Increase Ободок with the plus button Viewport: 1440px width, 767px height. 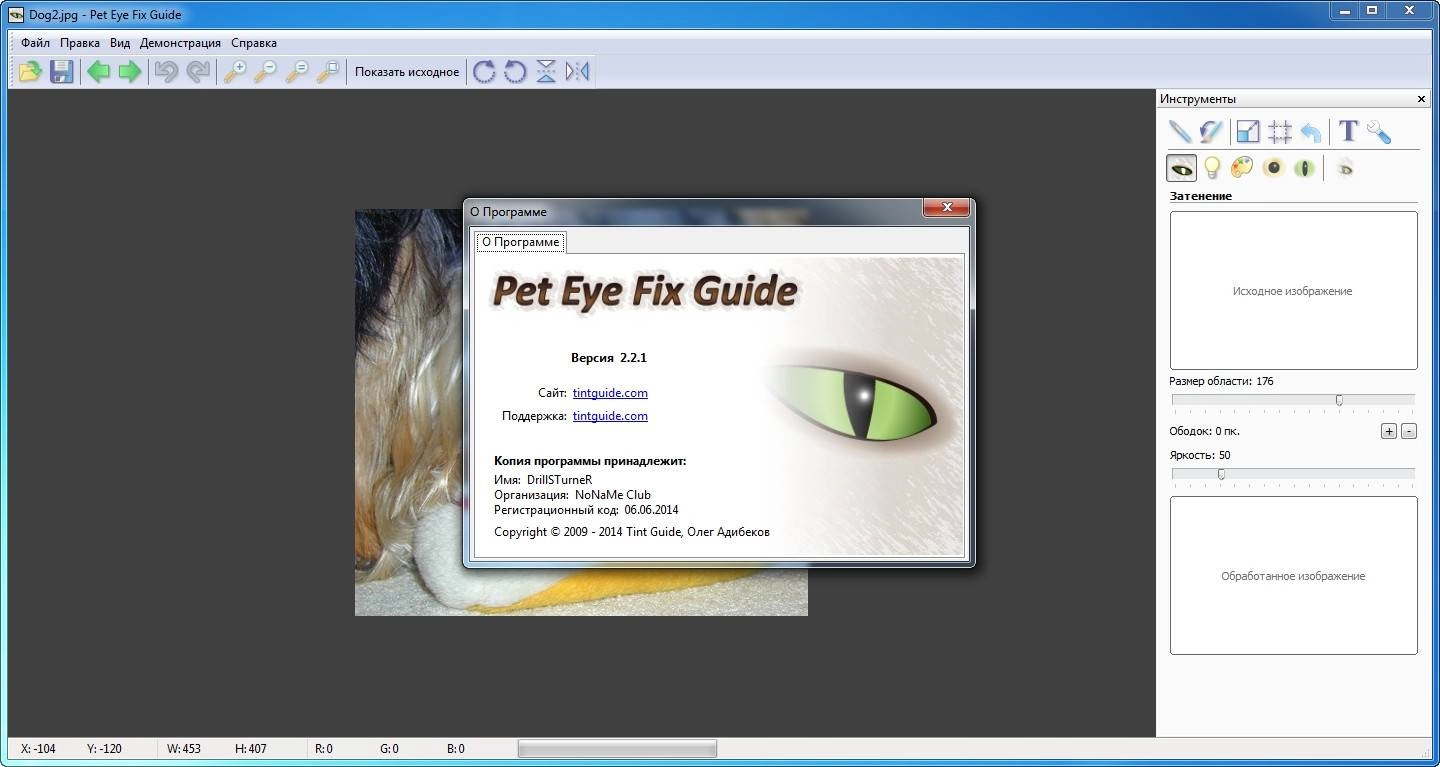point(1388,431)
